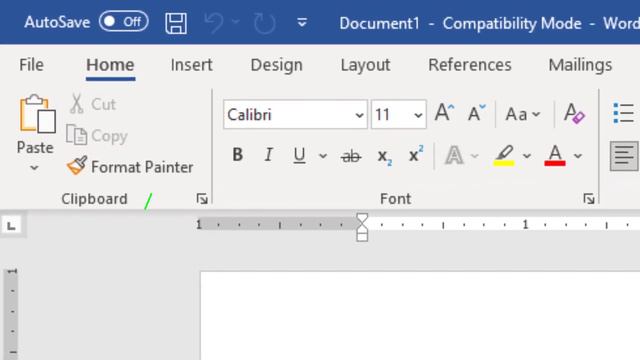
Task: Expand the Paste options arrow
Action: pyautogui.click(x=35, y=168)
